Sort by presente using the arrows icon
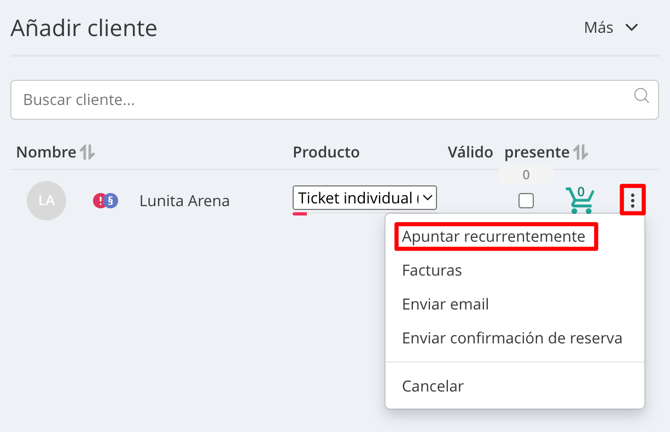This screenshot has width=670, height=432. click(x=580, y=152)
